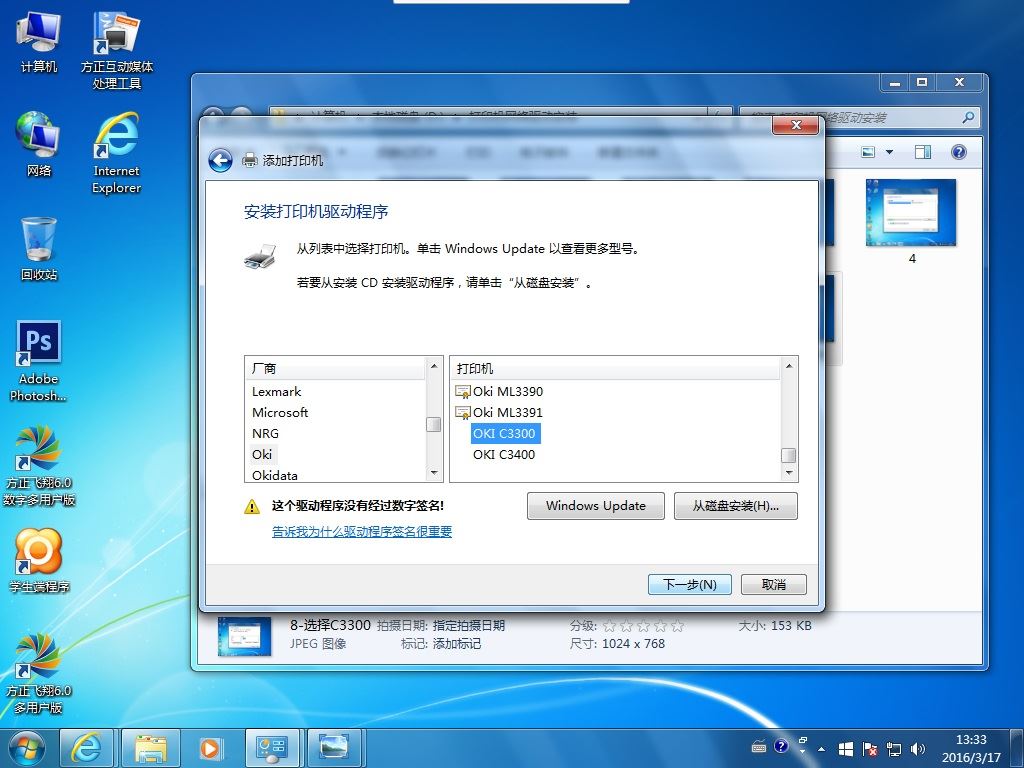
Task: Expand the view options dropdown arrow in Explorer
Action: click(889, 152)
